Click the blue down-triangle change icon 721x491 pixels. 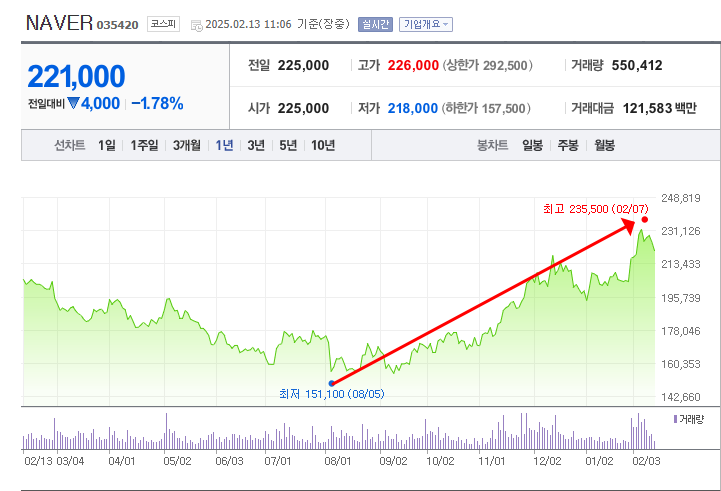coord(73,103)
